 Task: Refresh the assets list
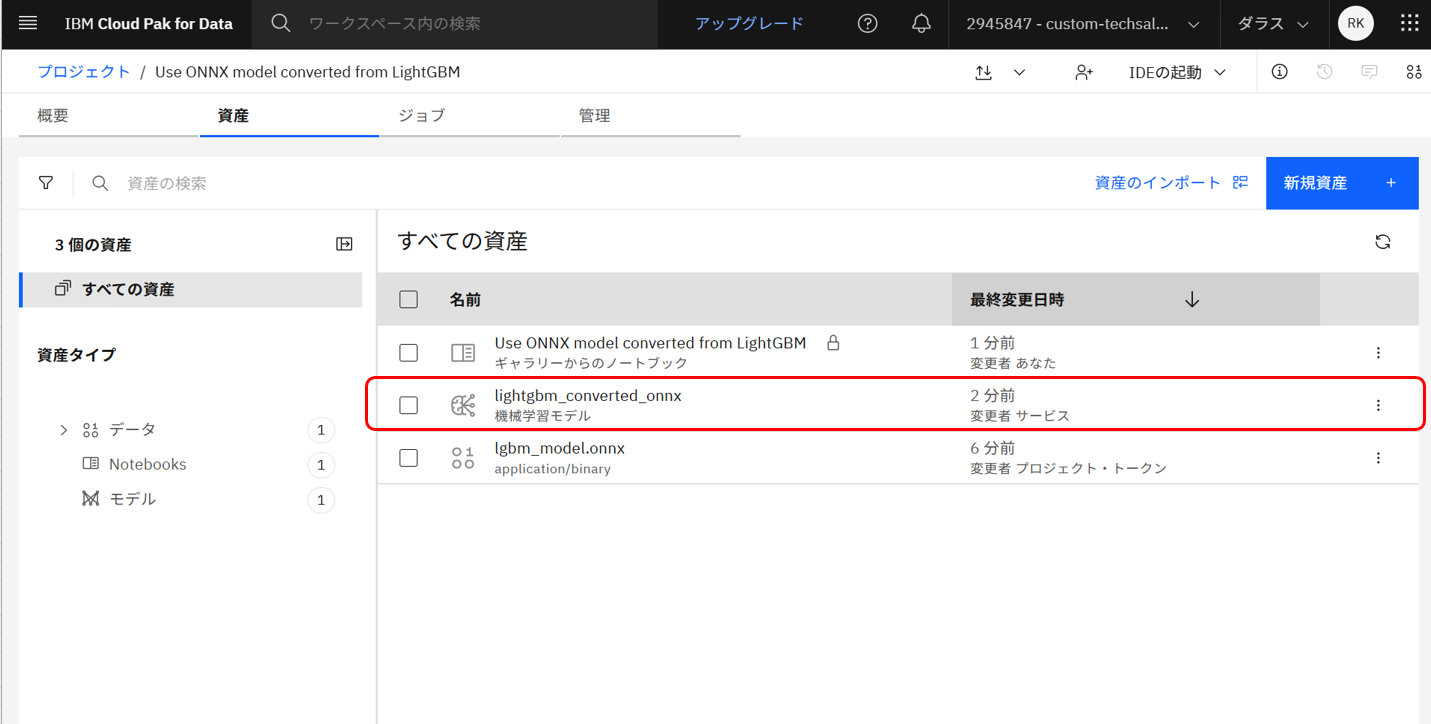[1382, 241]
